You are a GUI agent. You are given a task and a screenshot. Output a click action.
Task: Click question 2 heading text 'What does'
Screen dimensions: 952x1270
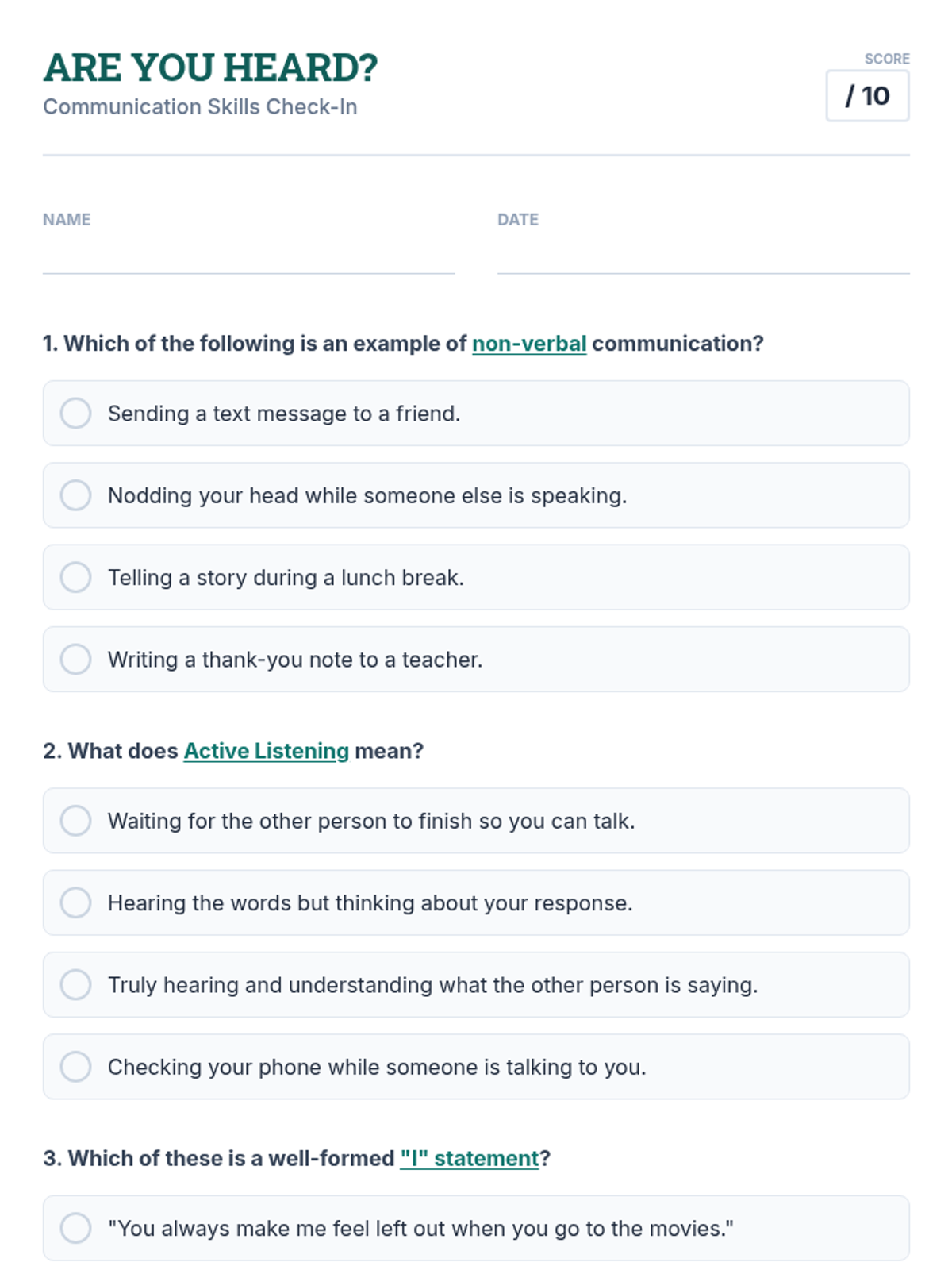tap(122, 751)
